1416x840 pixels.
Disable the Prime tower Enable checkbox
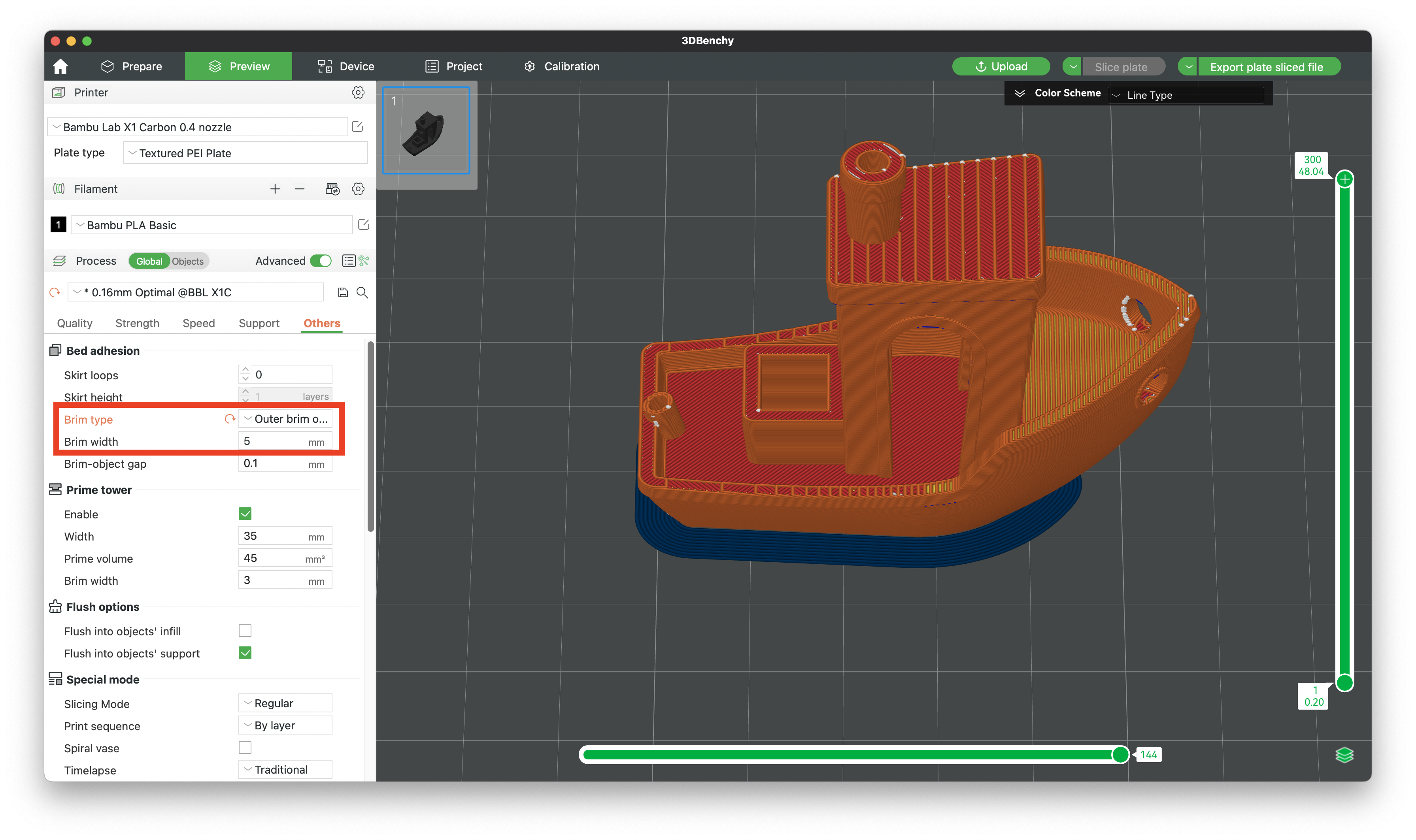[x=245, y=514]
